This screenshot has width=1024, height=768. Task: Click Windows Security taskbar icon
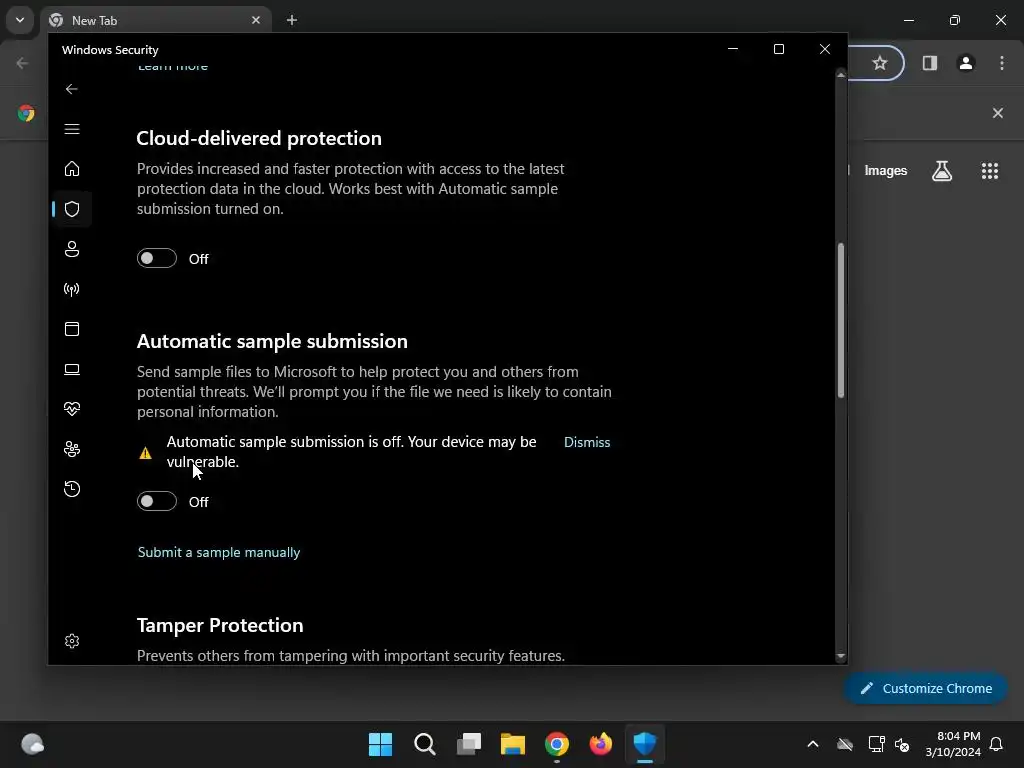point(645,744)
